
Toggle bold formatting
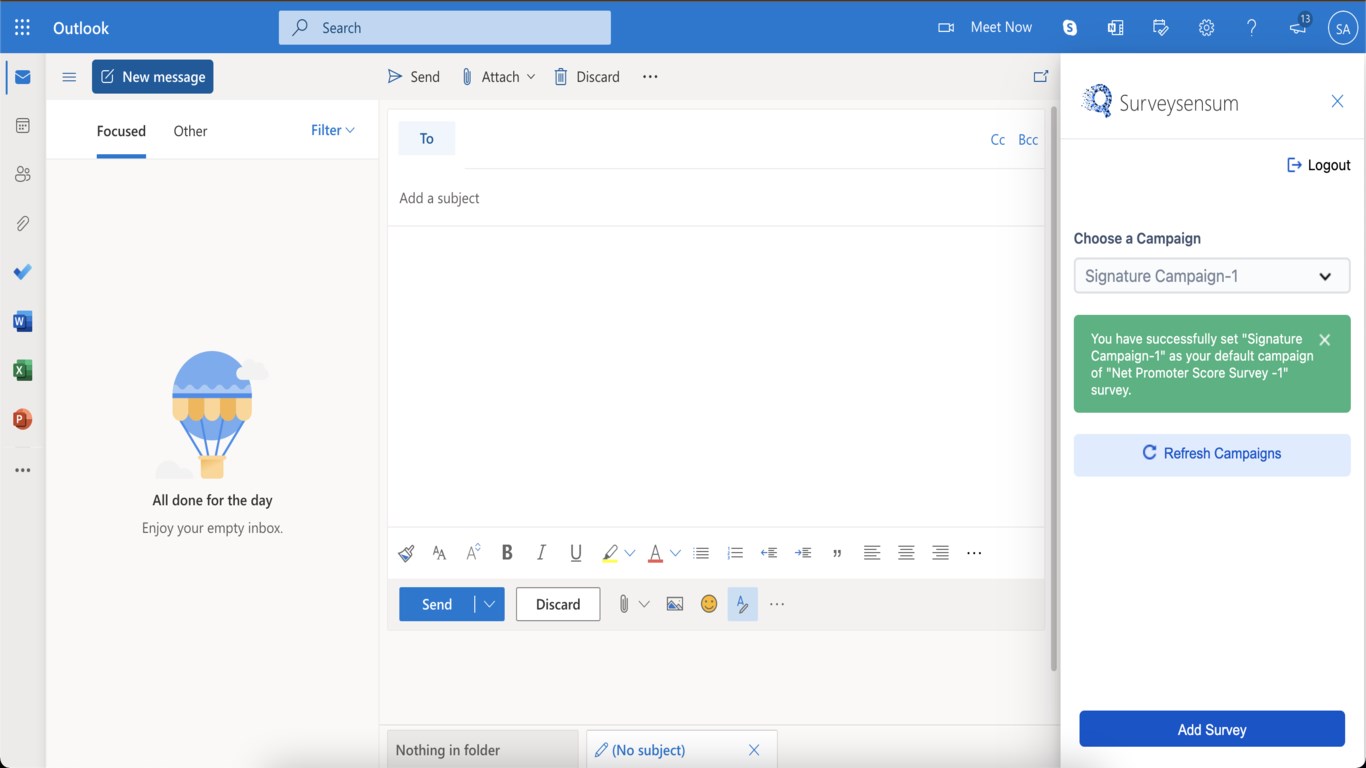[x=507, y=553]
